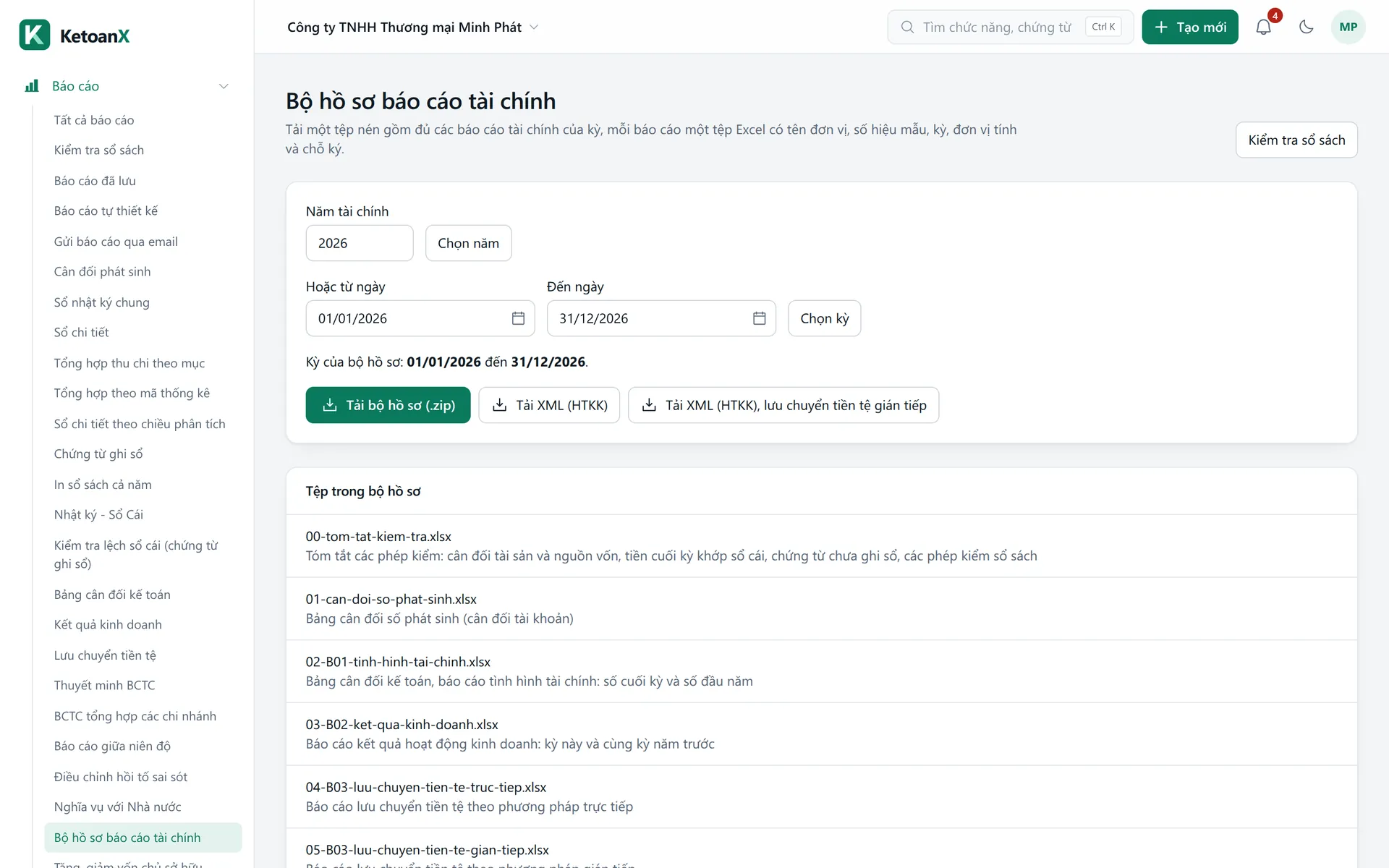This screenshot has width=1389, height=868.
Task: Collapse the Báo cáo sidebar section
Action: click(224, 86)
